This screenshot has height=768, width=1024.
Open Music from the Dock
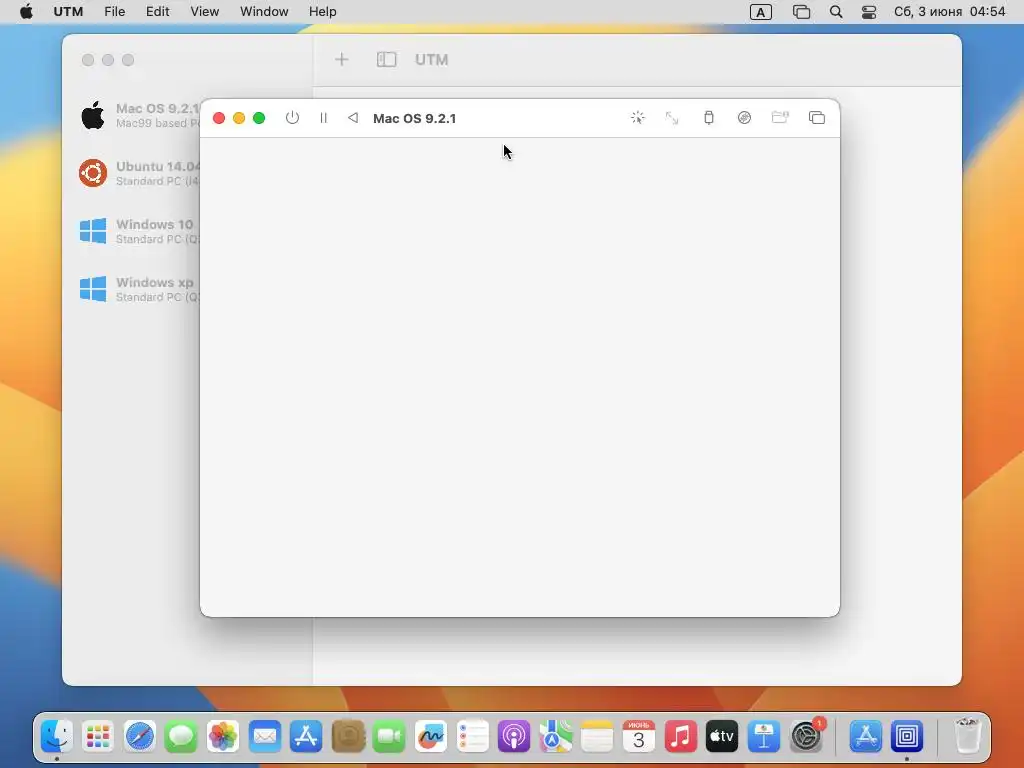[x=680, y=737]
